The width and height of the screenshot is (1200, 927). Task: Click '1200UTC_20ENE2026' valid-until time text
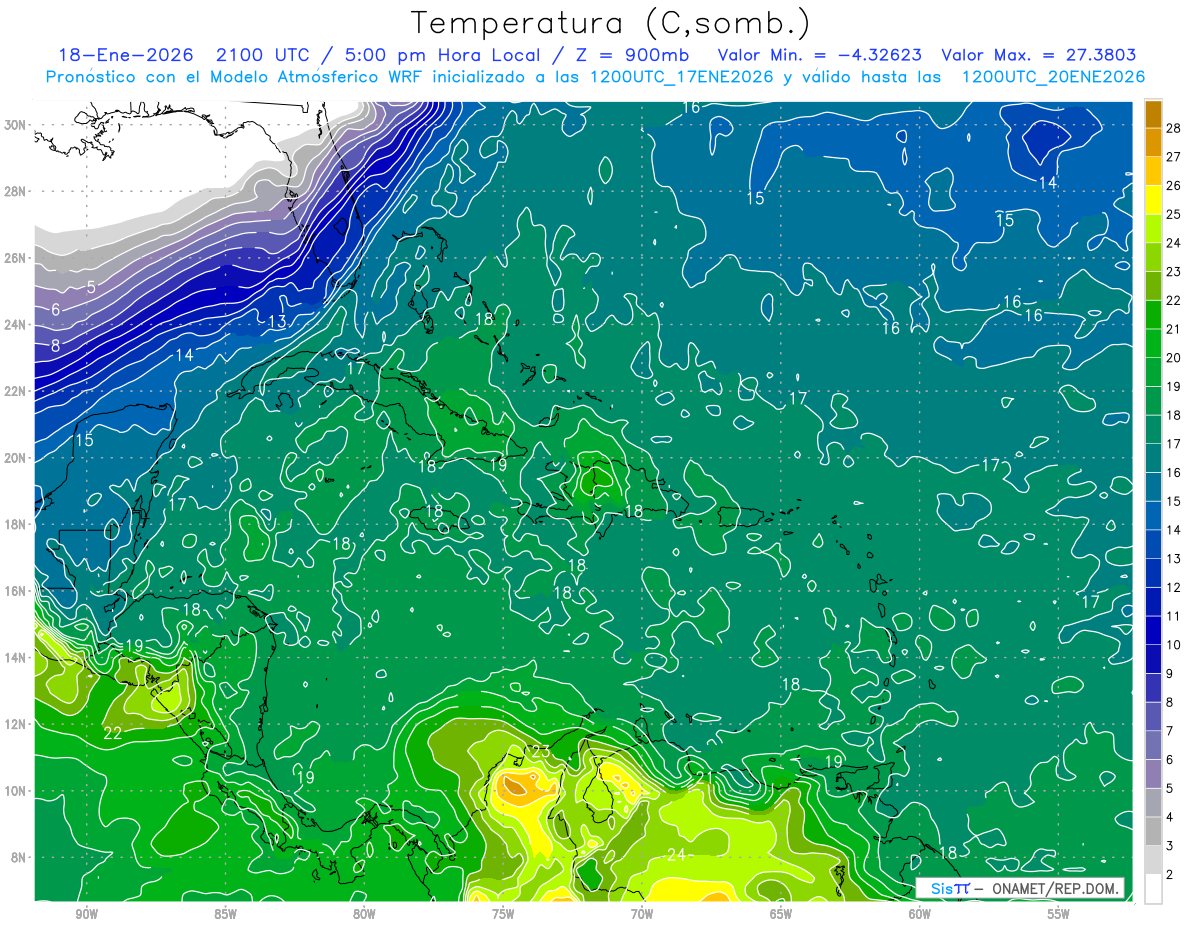(1052, 77)
